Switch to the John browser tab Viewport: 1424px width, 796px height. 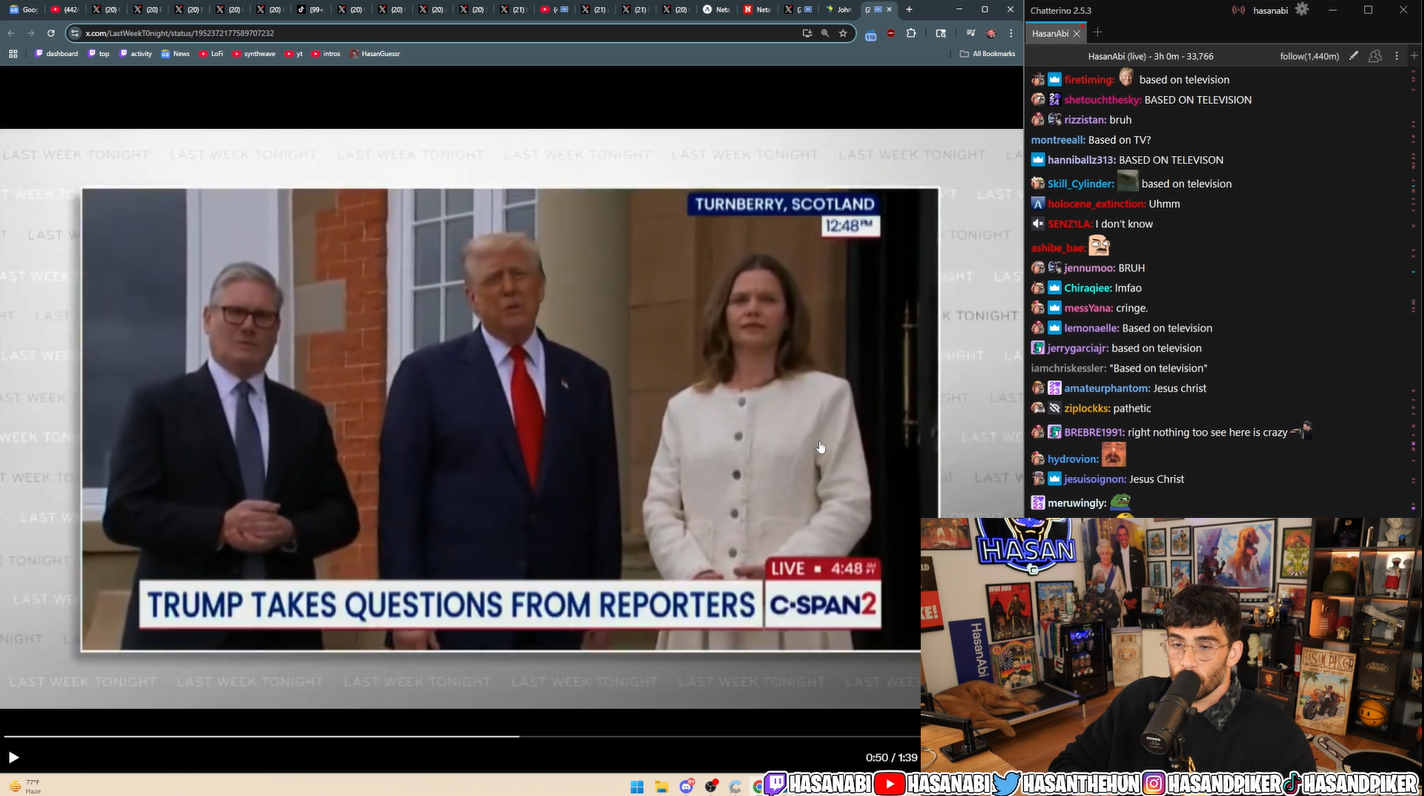point(839,9)
